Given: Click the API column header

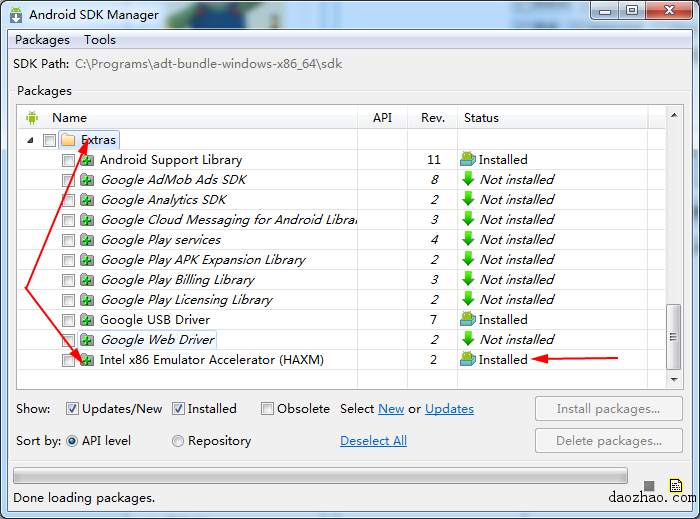Looking at the screenshot, I should 382,117.
